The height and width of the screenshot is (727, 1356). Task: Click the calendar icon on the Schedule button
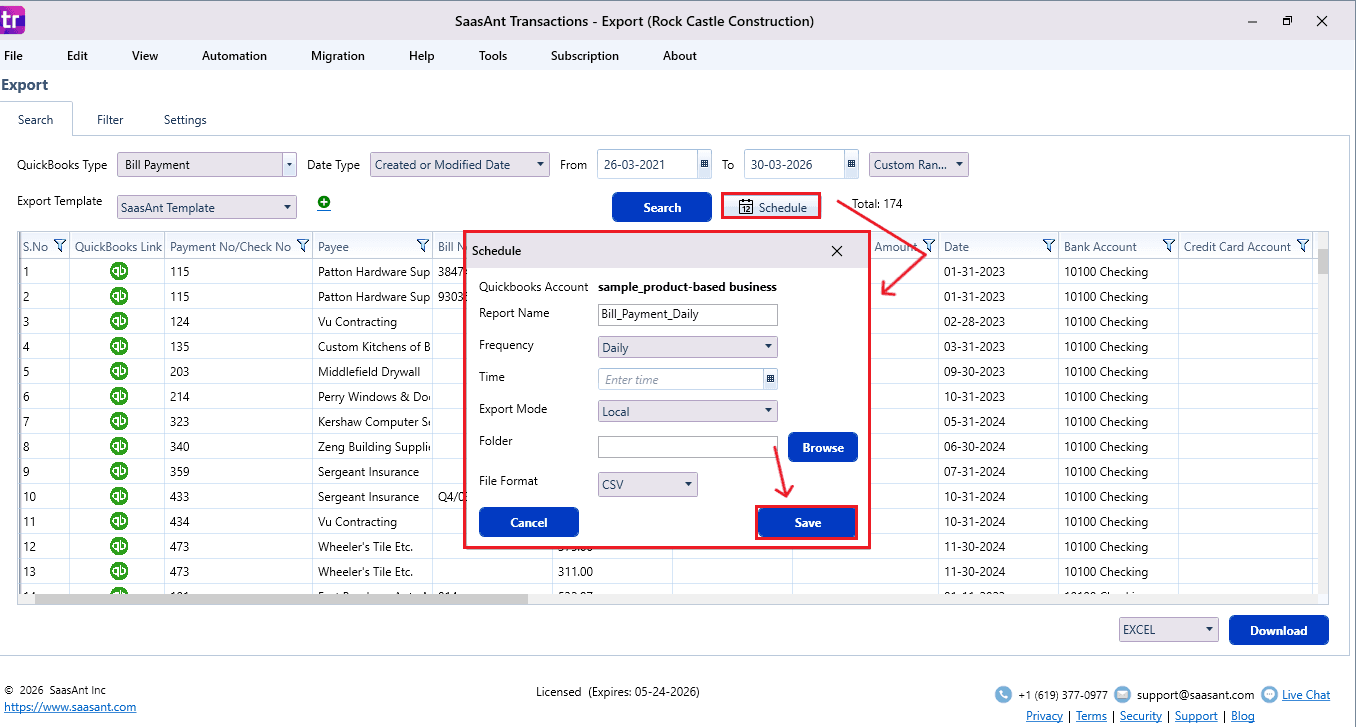746,206
